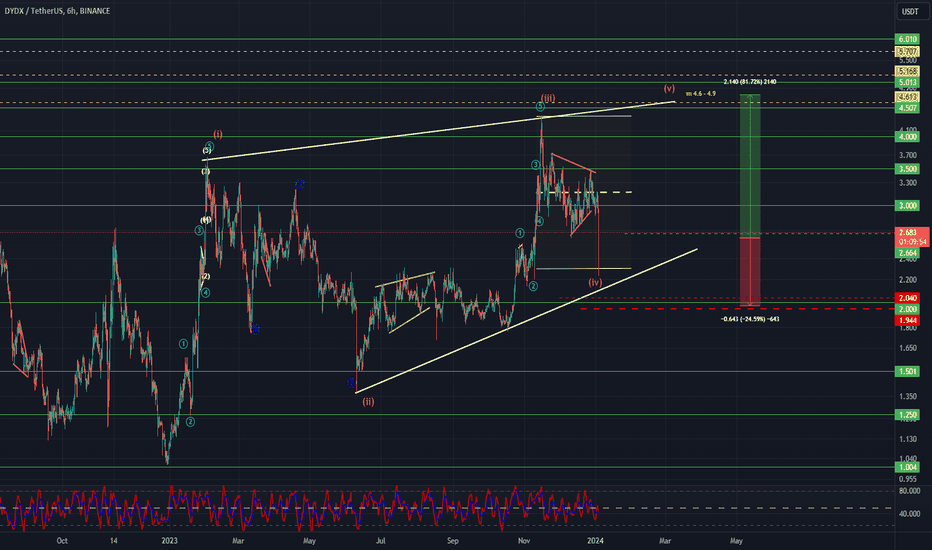Click the Nov label on time axis
This screenshot has width=932, height=550.
pos(524,541)
